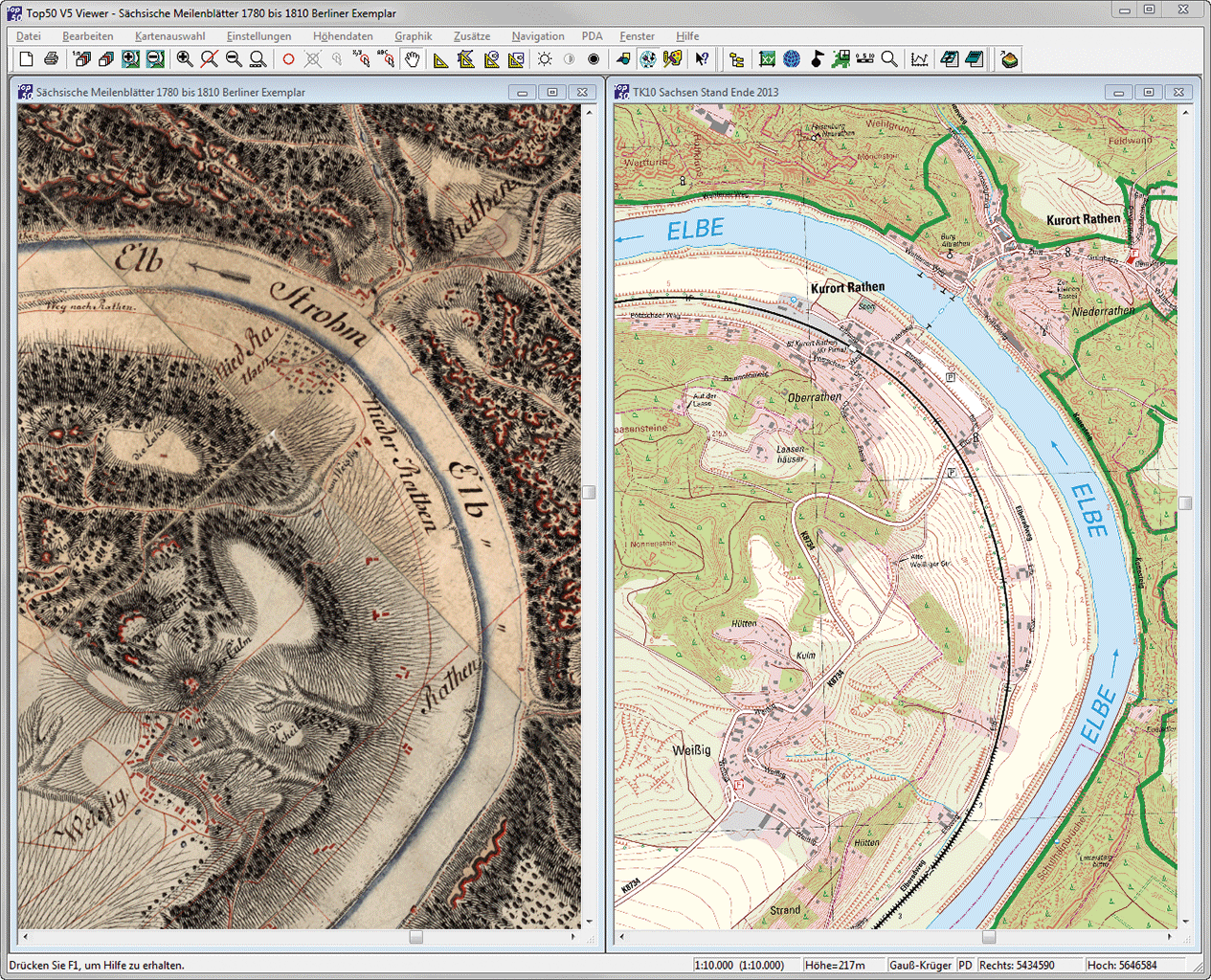Image resolution: width=1211 pixels, height=980 pixels.
Task: Click down arrow of historic map scrollbar
Action: pos(589,922)
